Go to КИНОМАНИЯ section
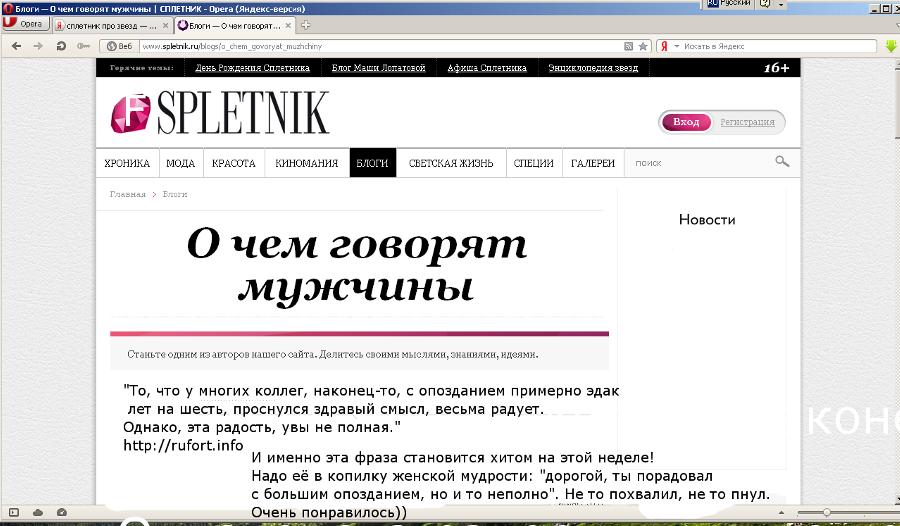Viewport: 900px width, 526px height. click(x=306, y=163)
